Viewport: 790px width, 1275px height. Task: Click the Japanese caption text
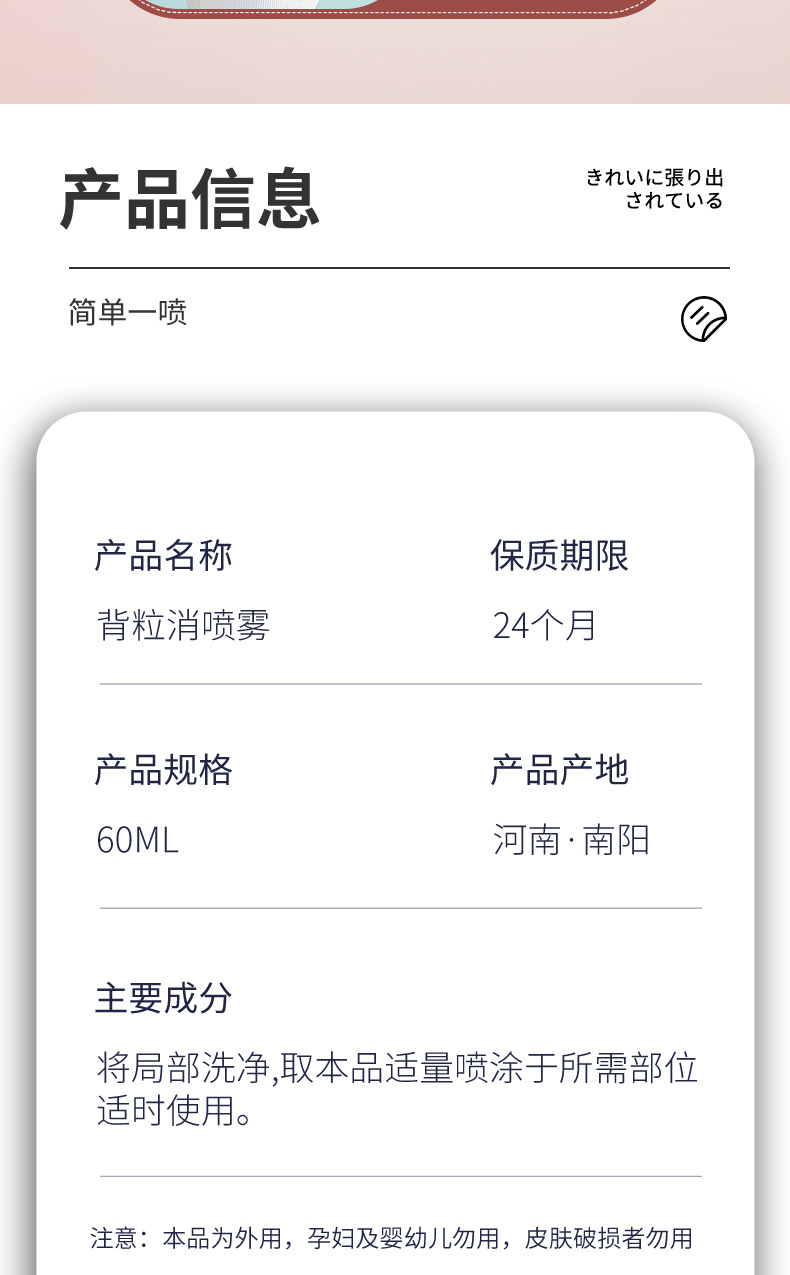(x=655, y=189)
